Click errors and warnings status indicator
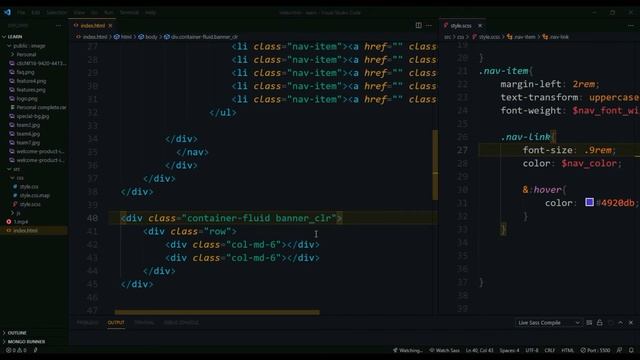The height and width of the screenshot is (360, 640). [16, 350]
